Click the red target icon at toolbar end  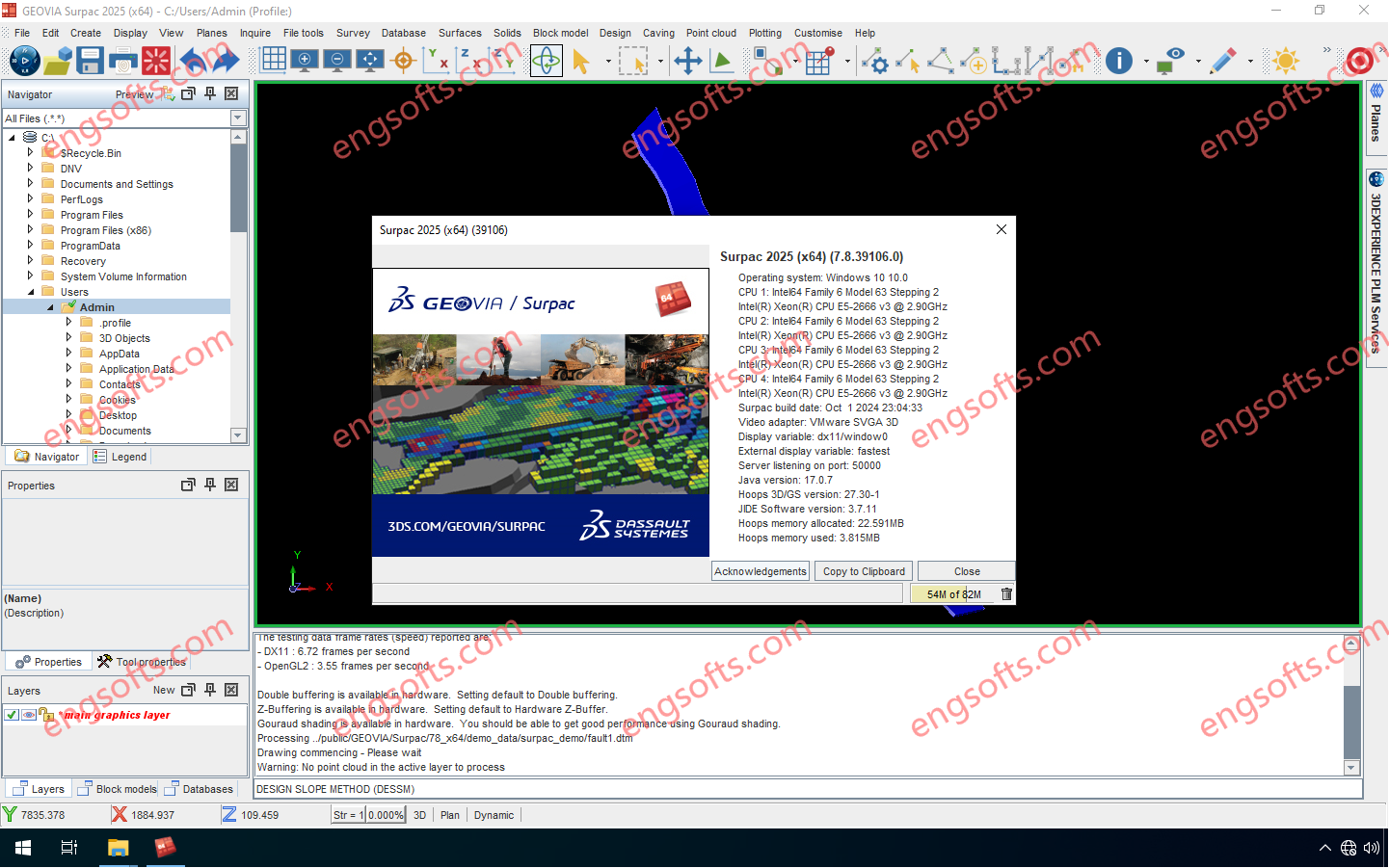[1360, 61]
